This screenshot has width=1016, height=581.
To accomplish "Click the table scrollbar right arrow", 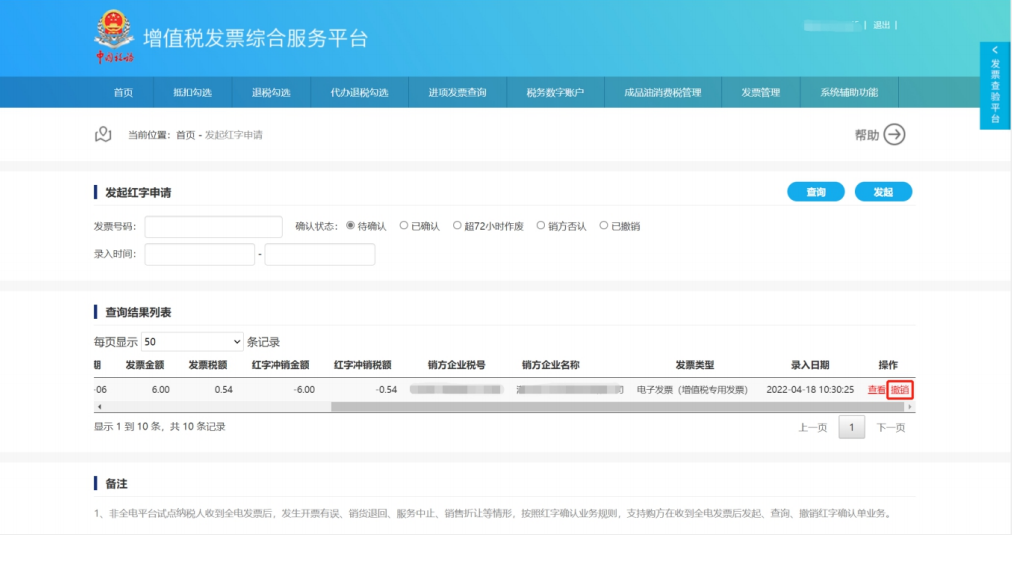I will [x=910, y=407].
